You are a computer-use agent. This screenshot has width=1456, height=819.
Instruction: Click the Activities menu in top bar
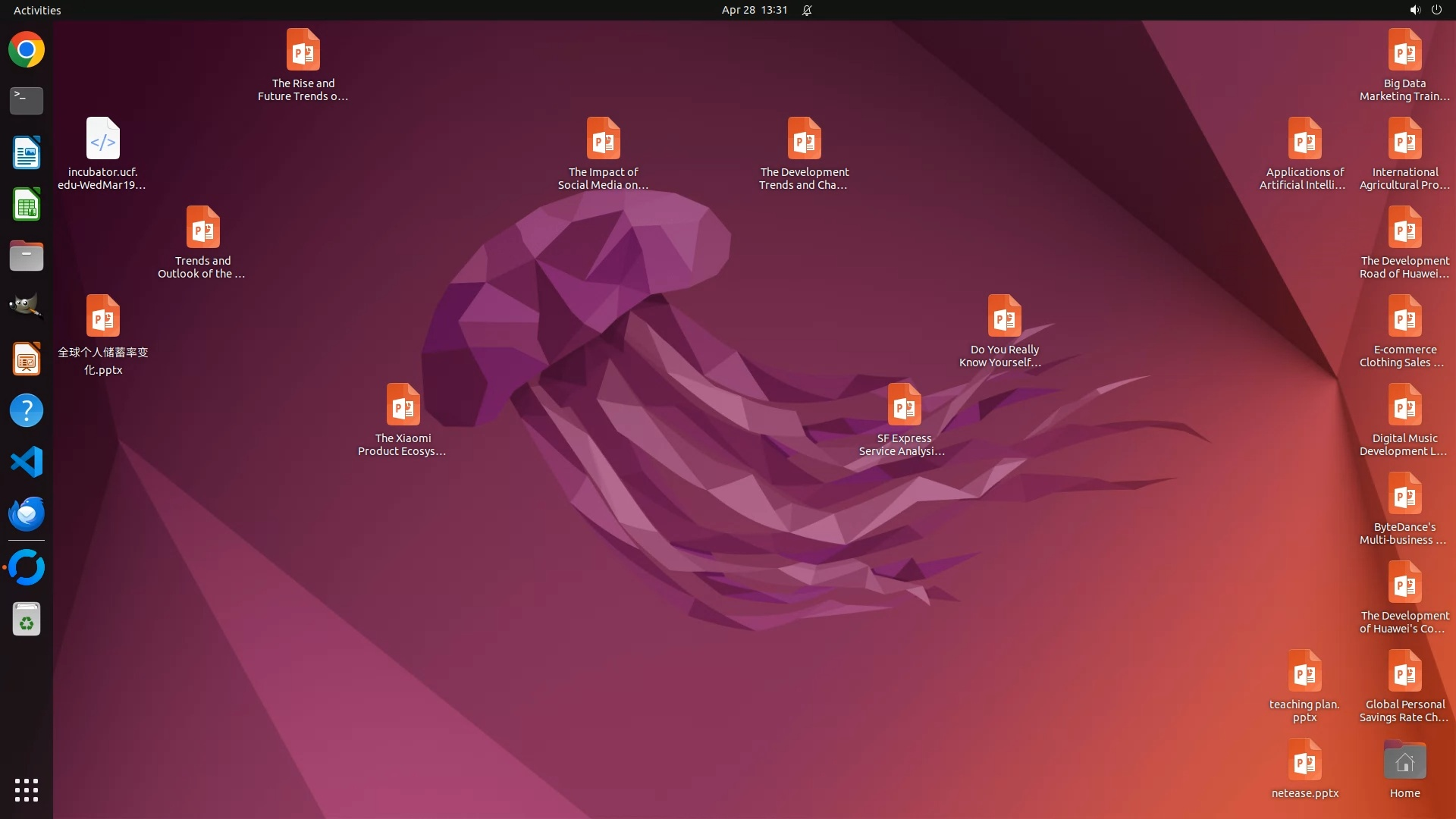tap(37, 10)
